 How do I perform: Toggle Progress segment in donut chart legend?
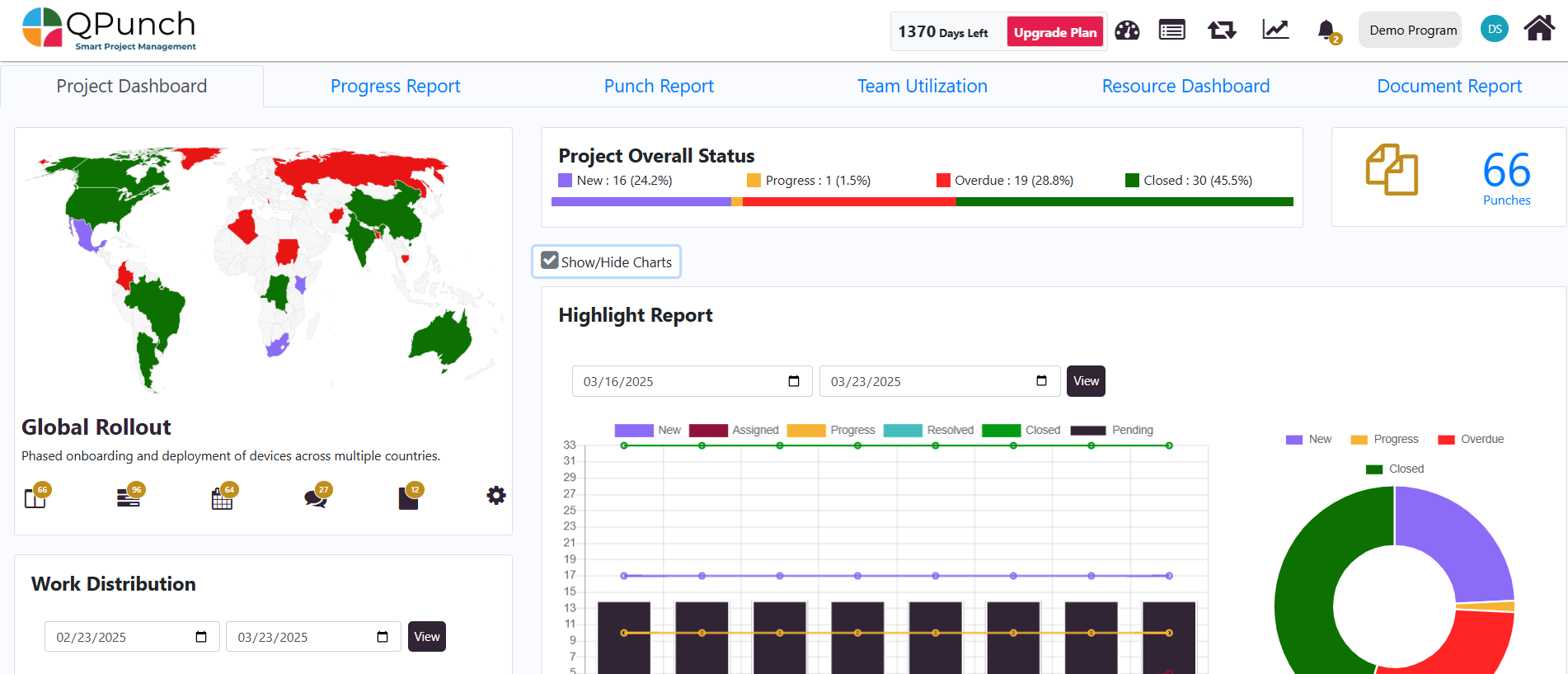tap(1384, 439)
